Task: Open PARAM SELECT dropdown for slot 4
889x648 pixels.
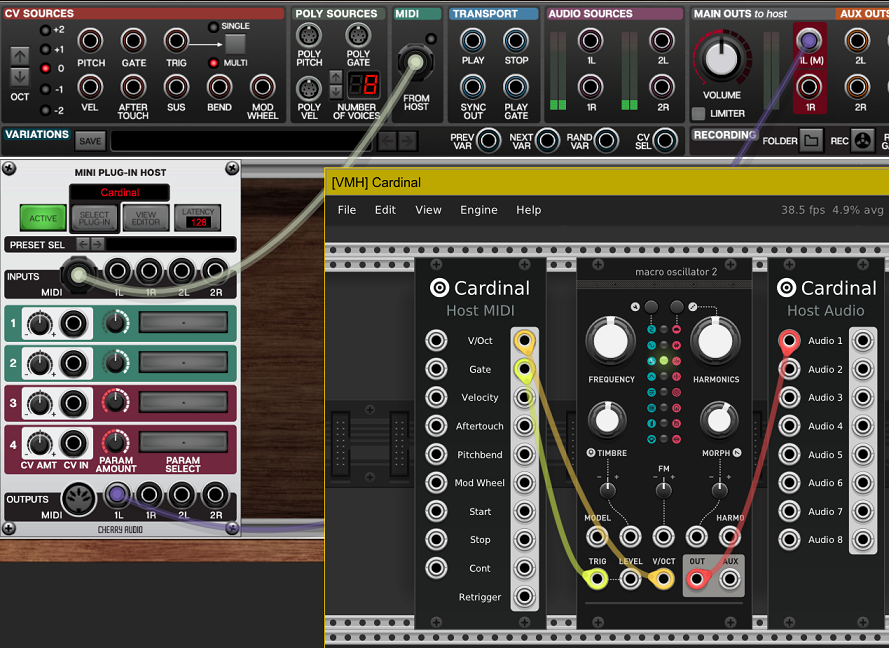Action: pos(183,442)
